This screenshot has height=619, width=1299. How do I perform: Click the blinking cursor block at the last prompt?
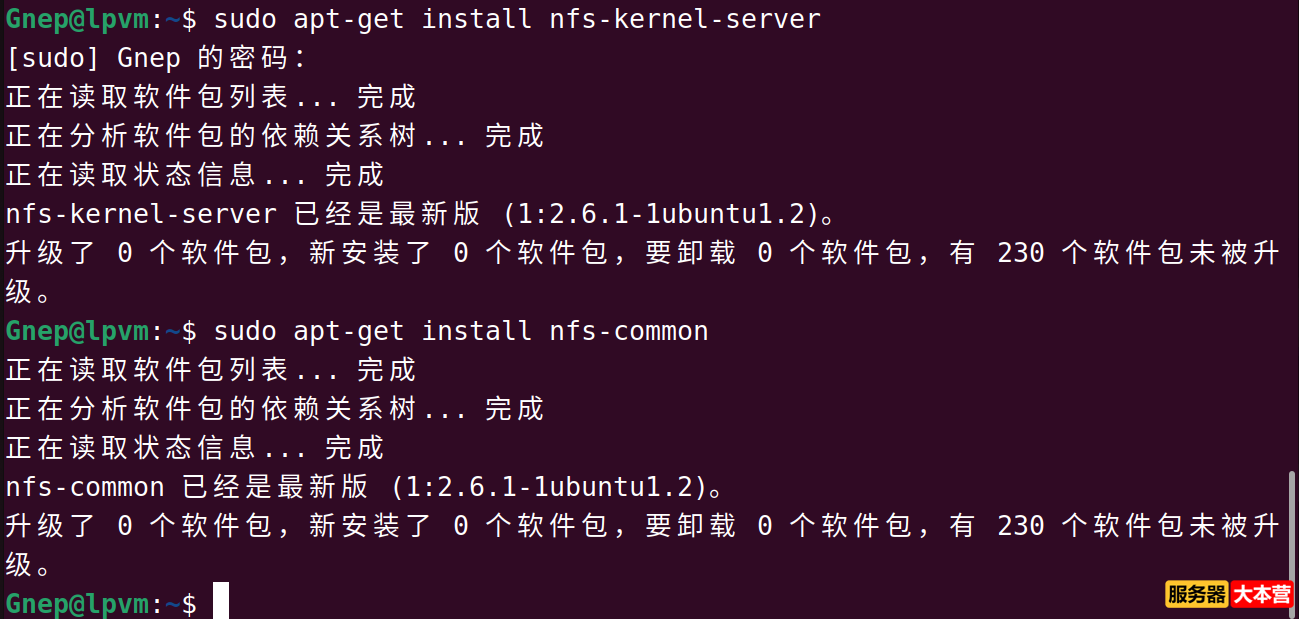[221, 601]
